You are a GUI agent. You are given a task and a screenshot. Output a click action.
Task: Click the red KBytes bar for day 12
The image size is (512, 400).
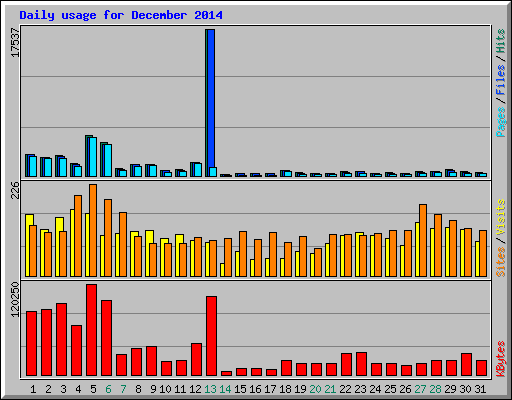196,359
